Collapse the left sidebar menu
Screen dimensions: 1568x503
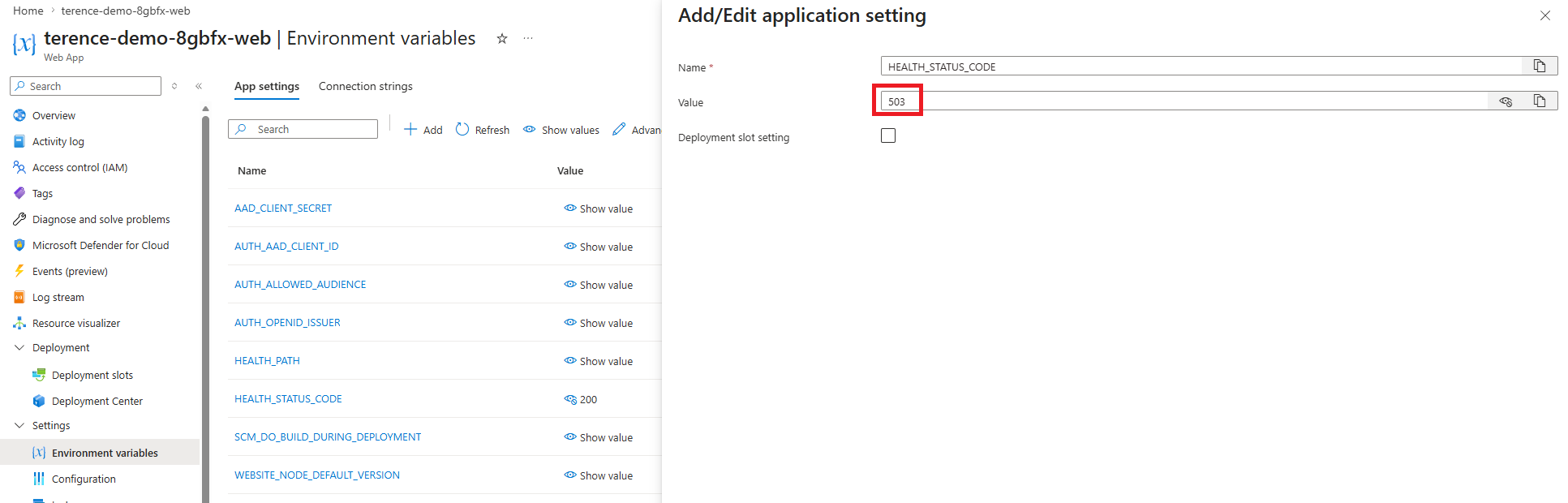(199, 86)
